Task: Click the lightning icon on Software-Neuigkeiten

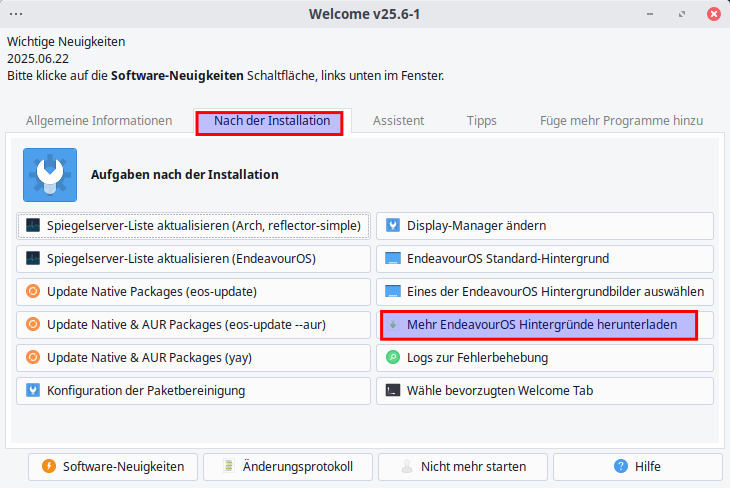Action: [48, 466]
